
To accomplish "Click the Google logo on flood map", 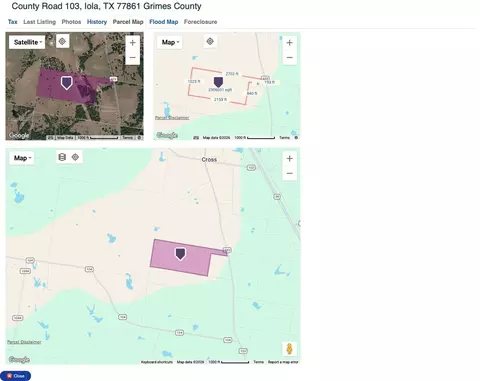I will (19, 360).
